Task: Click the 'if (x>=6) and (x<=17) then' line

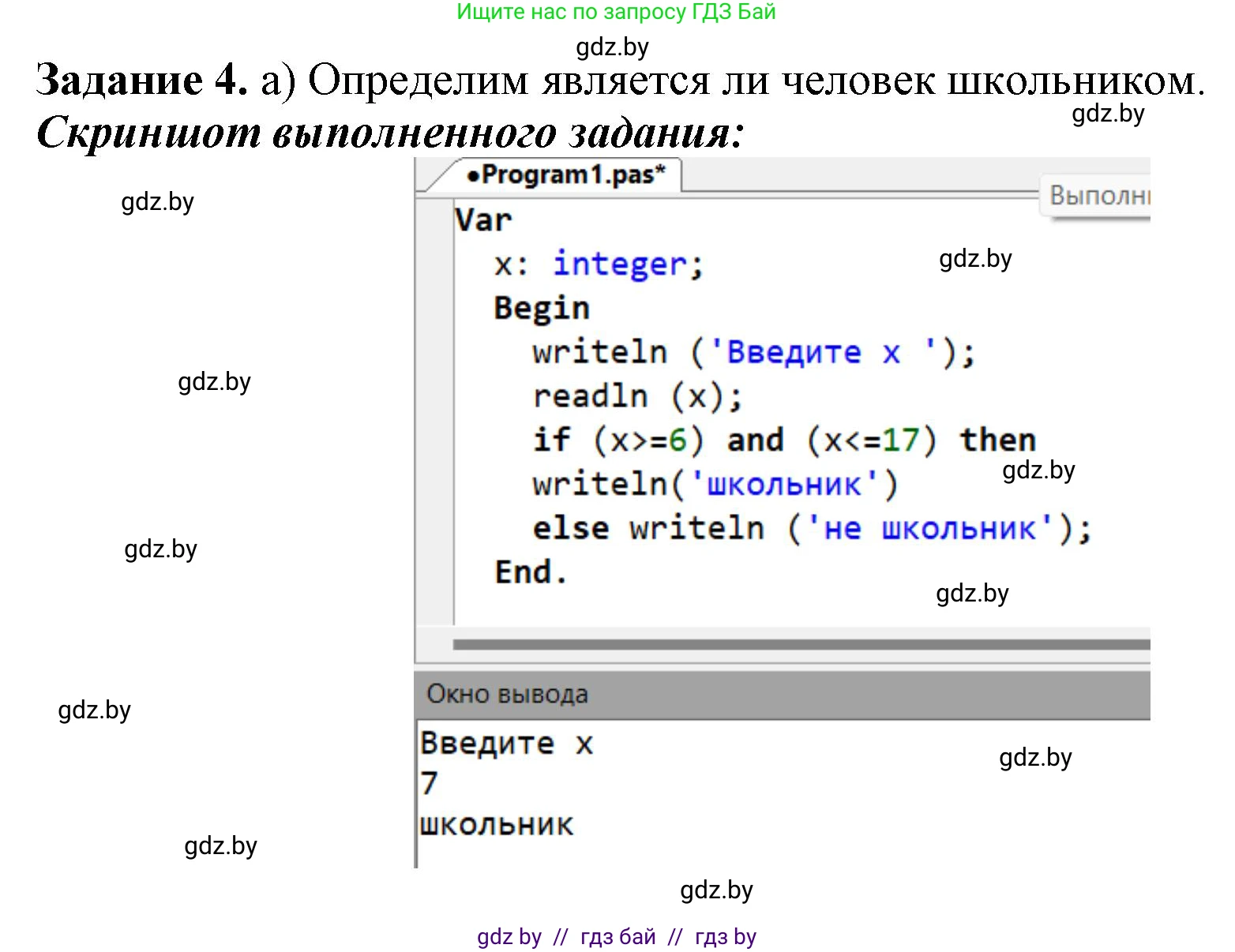Action: point(784,440)
